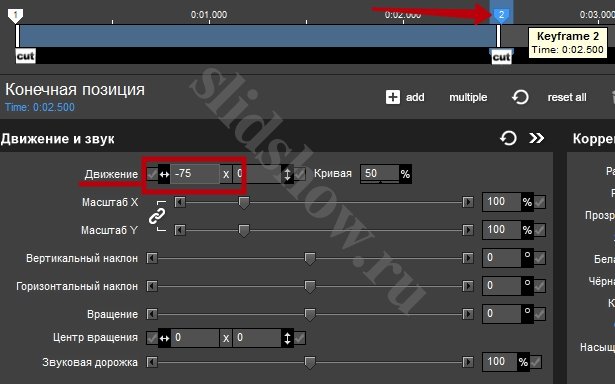615x384 pixels.
Task: Click the reset all circular arrow icon
Action: tap(520, 97)
